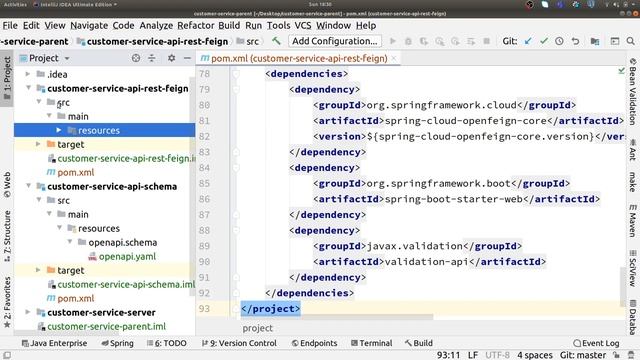Click src breadcrumb in navigation bar

click(x=248, y=41)
